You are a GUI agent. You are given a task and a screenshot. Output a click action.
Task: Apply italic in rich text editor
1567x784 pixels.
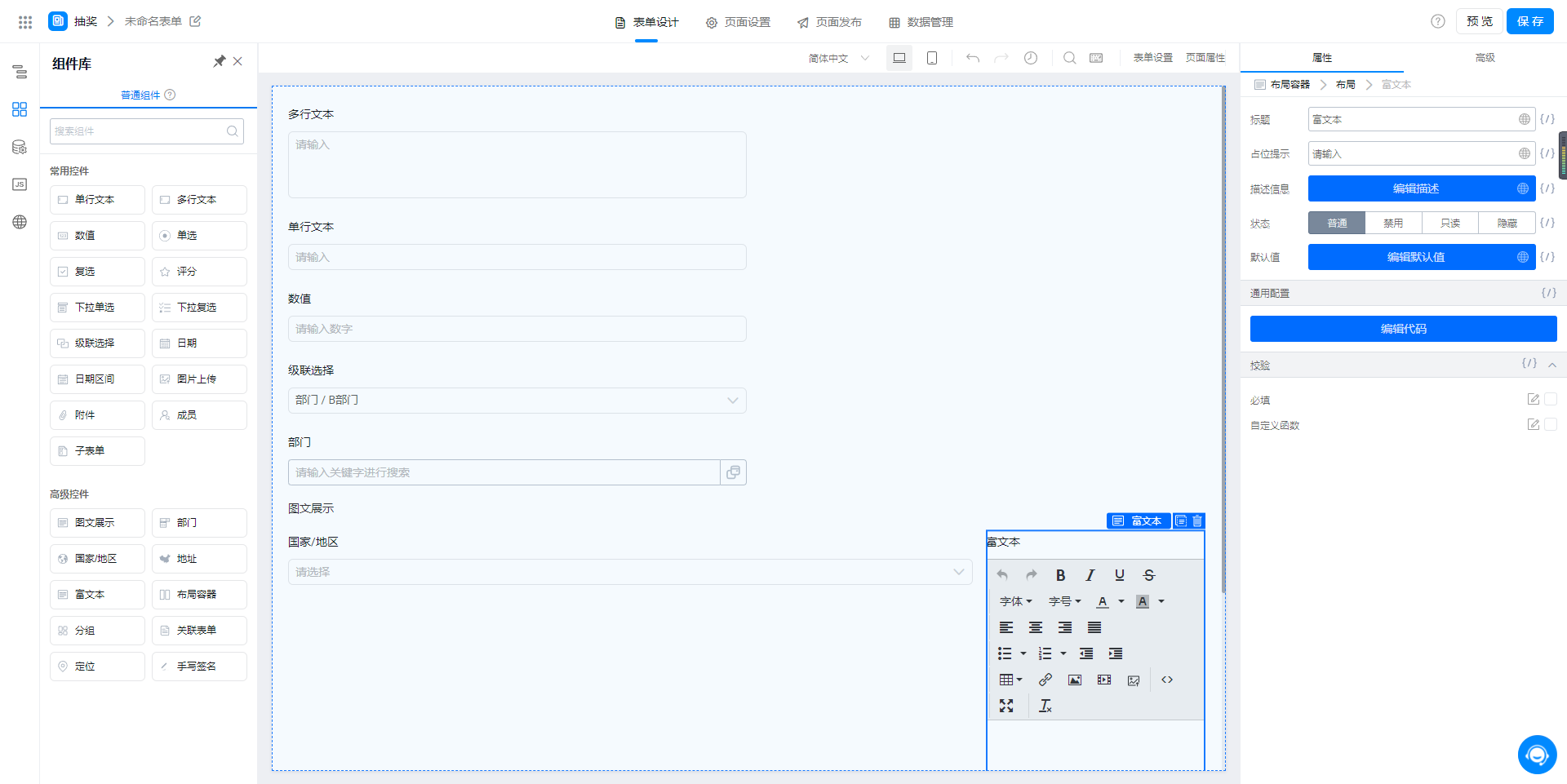1090,575
